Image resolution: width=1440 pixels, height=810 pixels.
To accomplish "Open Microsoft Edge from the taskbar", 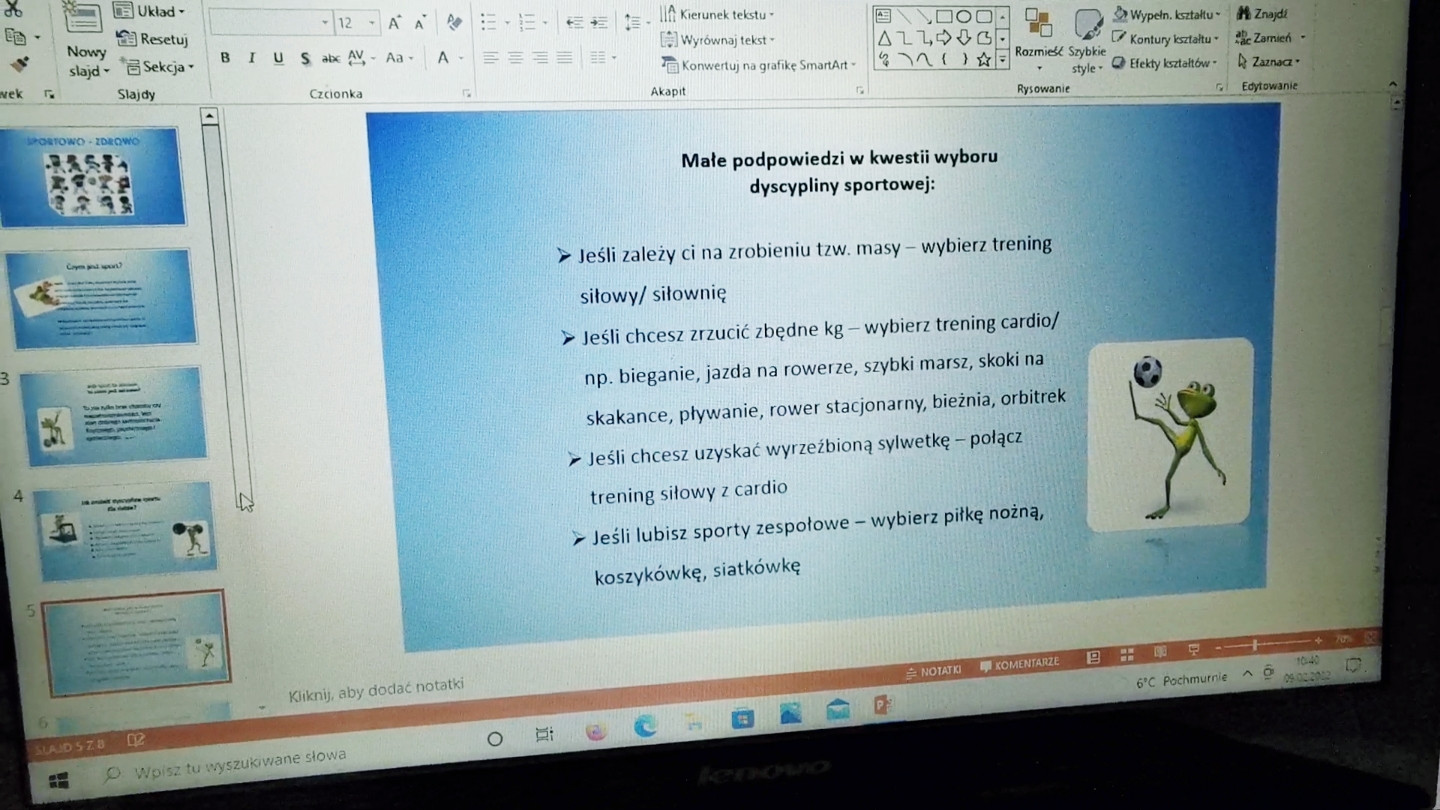I will coord(645,727).
